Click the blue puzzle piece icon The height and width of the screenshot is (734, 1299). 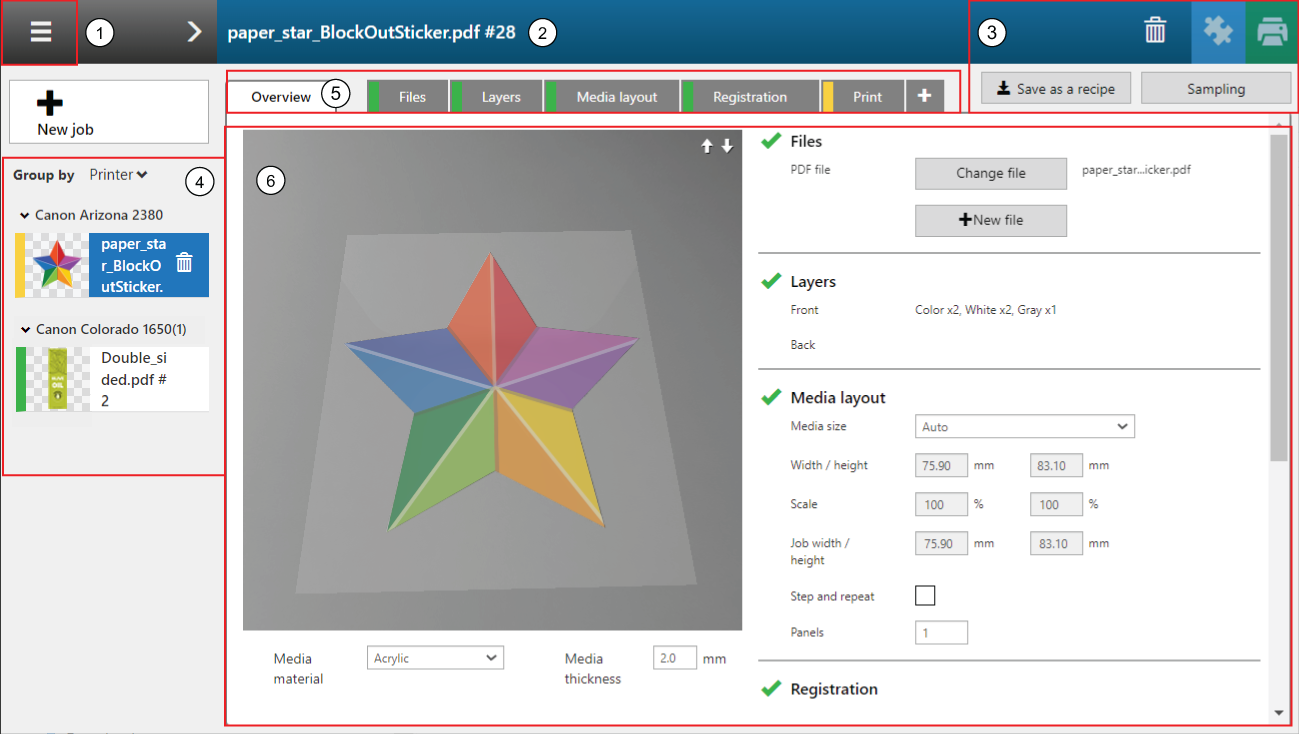point(1218,32)
